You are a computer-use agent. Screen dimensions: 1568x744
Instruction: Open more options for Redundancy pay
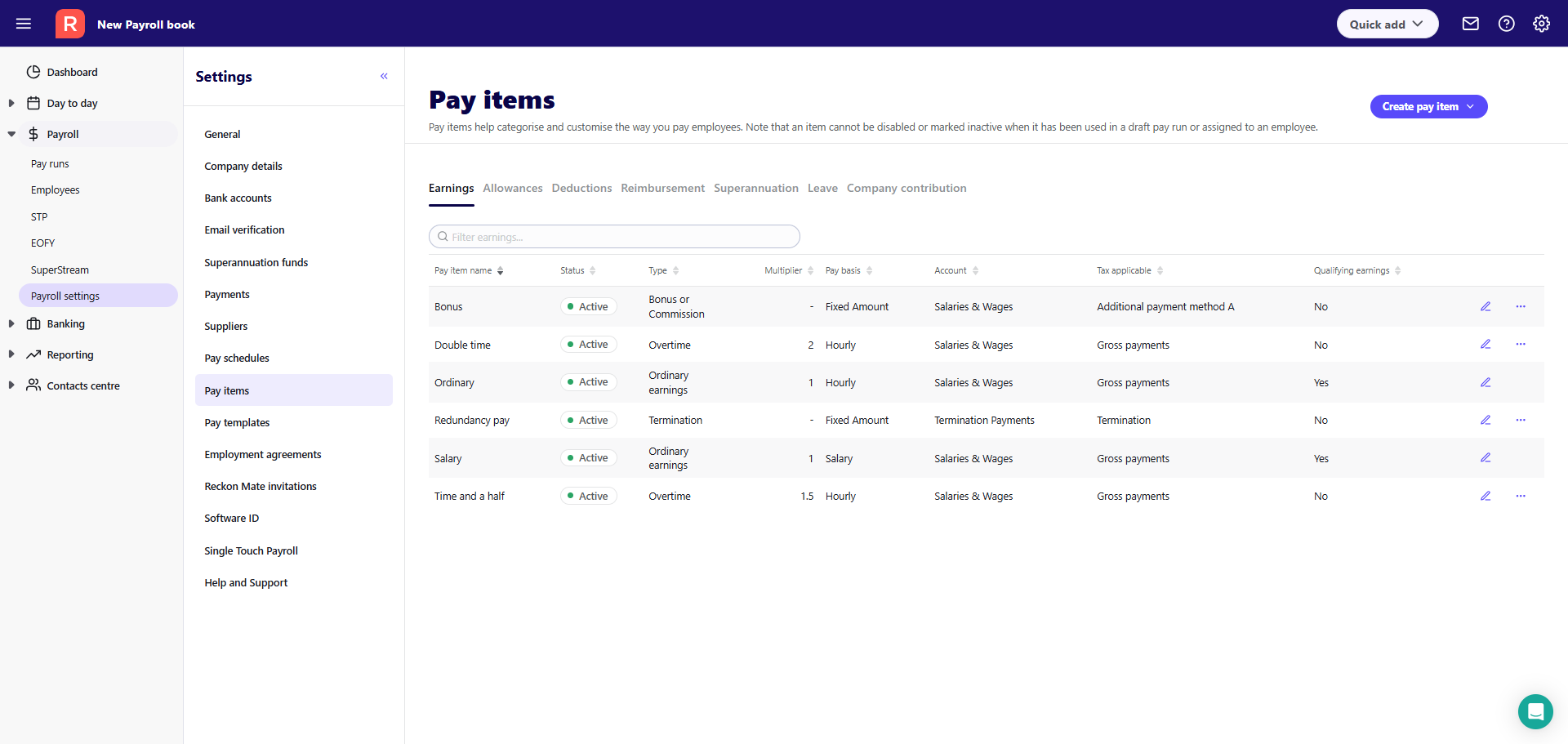point(1521,420)
